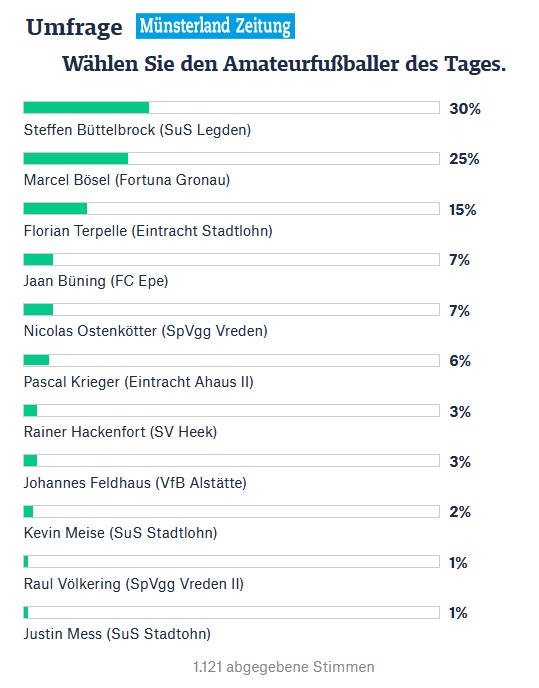Click the Umfrage heading
This screenshot has height=688, width=539.
pyautogui.click(x=74, y=28)
